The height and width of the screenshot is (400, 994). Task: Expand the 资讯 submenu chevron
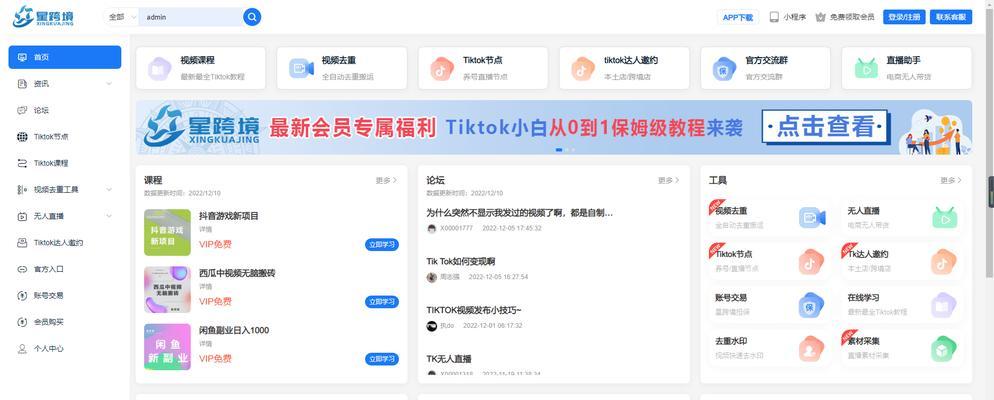click(x=109, y=84)
